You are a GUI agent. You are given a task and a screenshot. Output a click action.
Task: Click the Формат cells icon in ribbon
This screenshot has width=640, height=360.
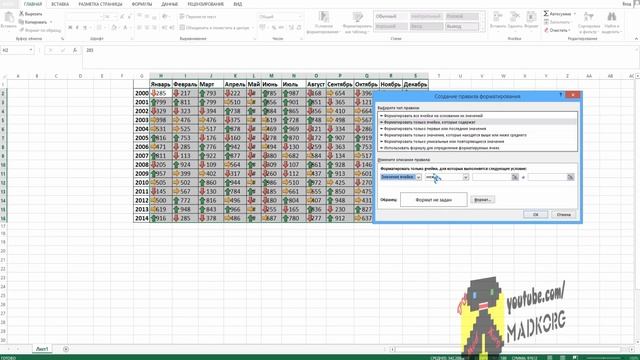pyautogui.click(x=531, y=17)
